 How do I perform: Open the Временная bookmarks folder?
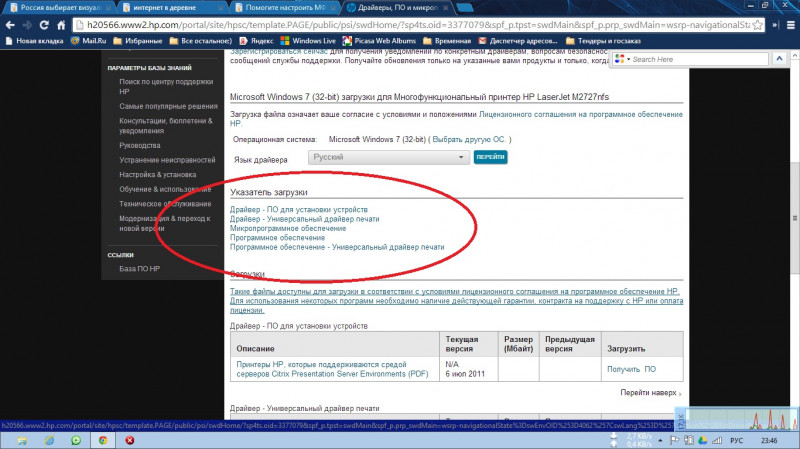click(447, 41)
